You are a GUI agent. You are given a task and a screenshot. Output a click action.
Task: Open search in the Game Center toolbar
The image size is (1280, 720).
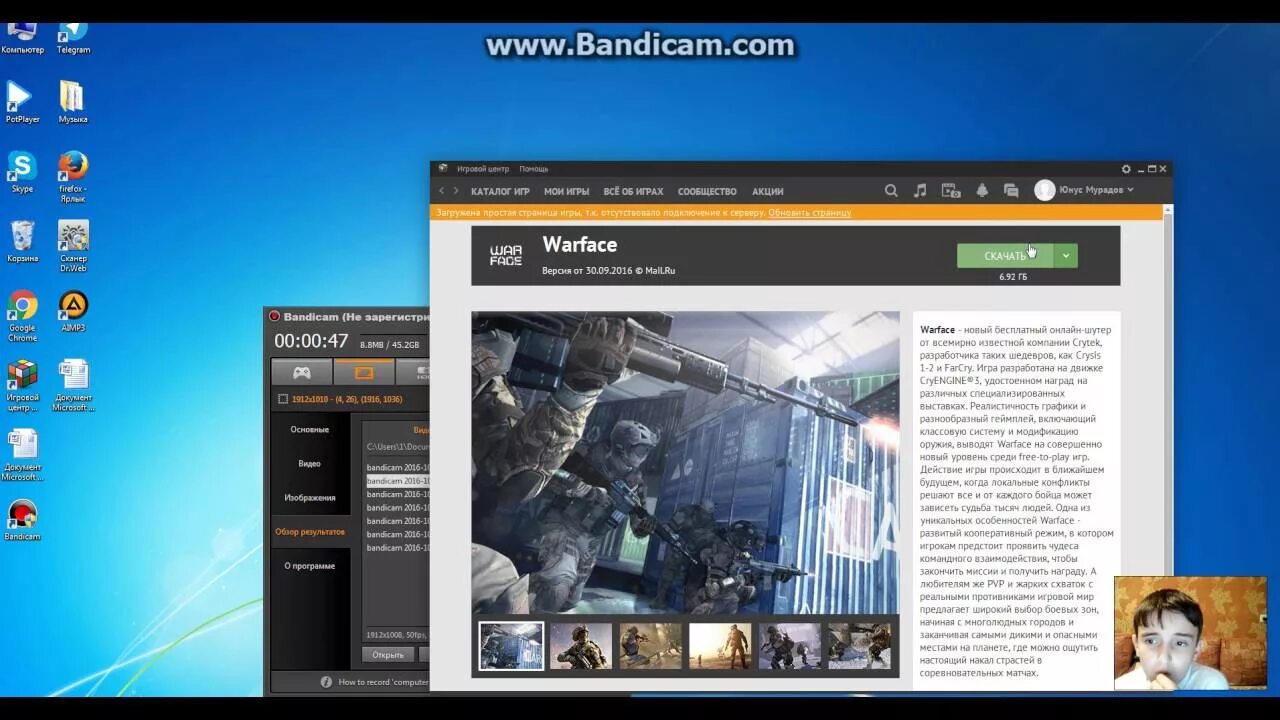[x=891, y=190]
